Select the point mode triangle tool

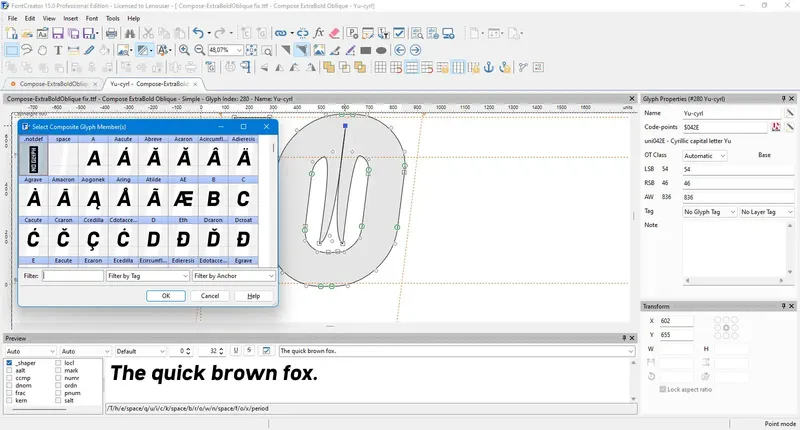pyautogui.click(x=302, y=50)
